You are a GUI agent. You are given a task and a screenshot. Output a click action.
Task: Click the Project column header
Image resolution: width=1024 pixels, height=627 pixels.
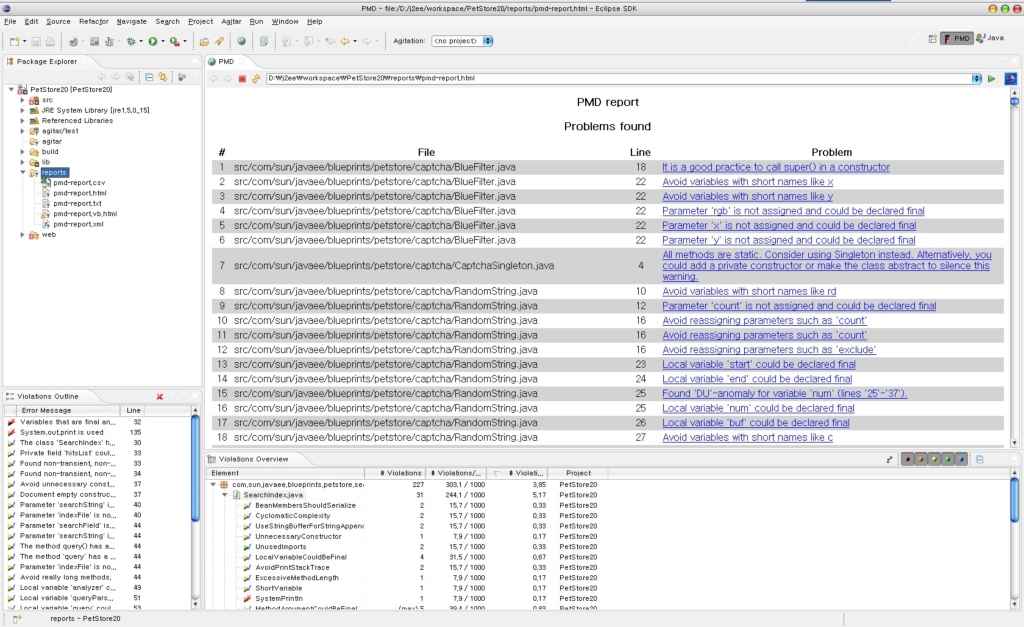(x=579, y=473)
